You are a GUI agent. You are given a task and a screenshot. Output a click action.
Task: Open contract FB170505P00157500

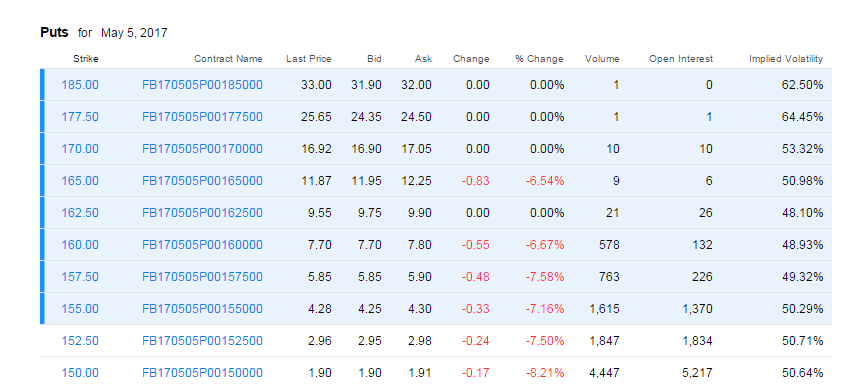[202, 277]
